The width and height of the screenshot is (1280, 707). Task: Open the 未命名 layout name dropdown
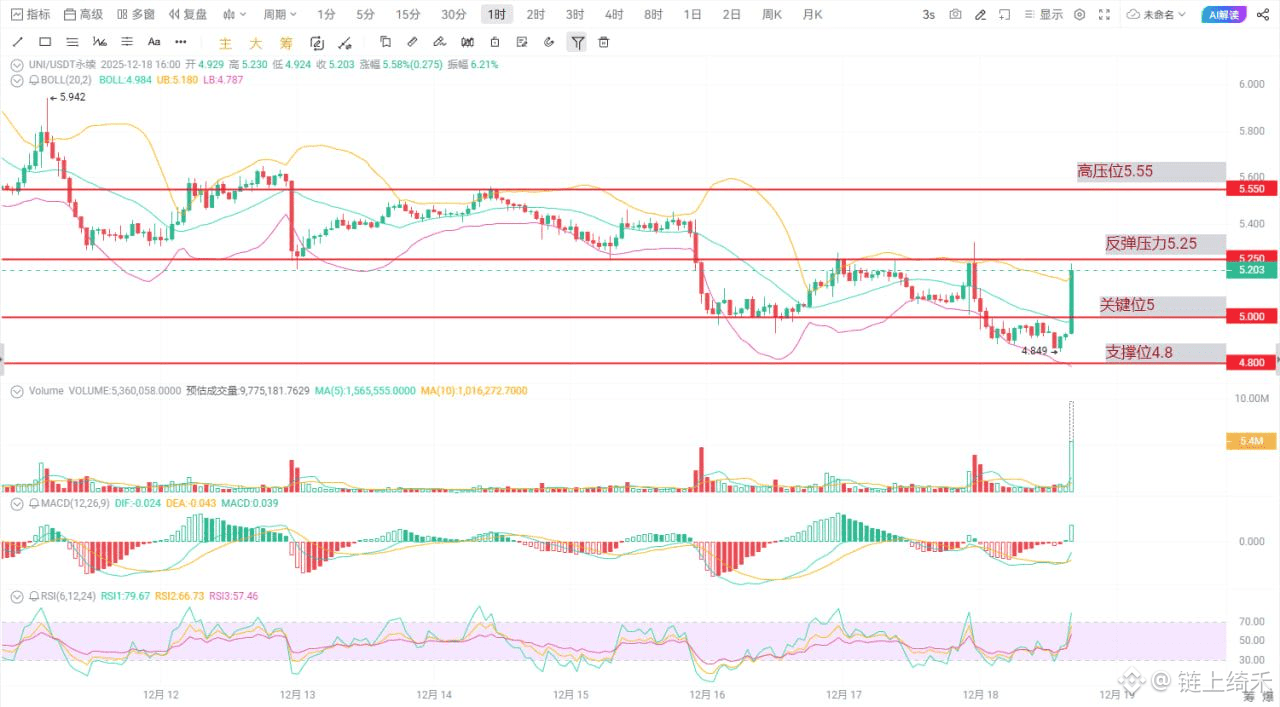1157,15
